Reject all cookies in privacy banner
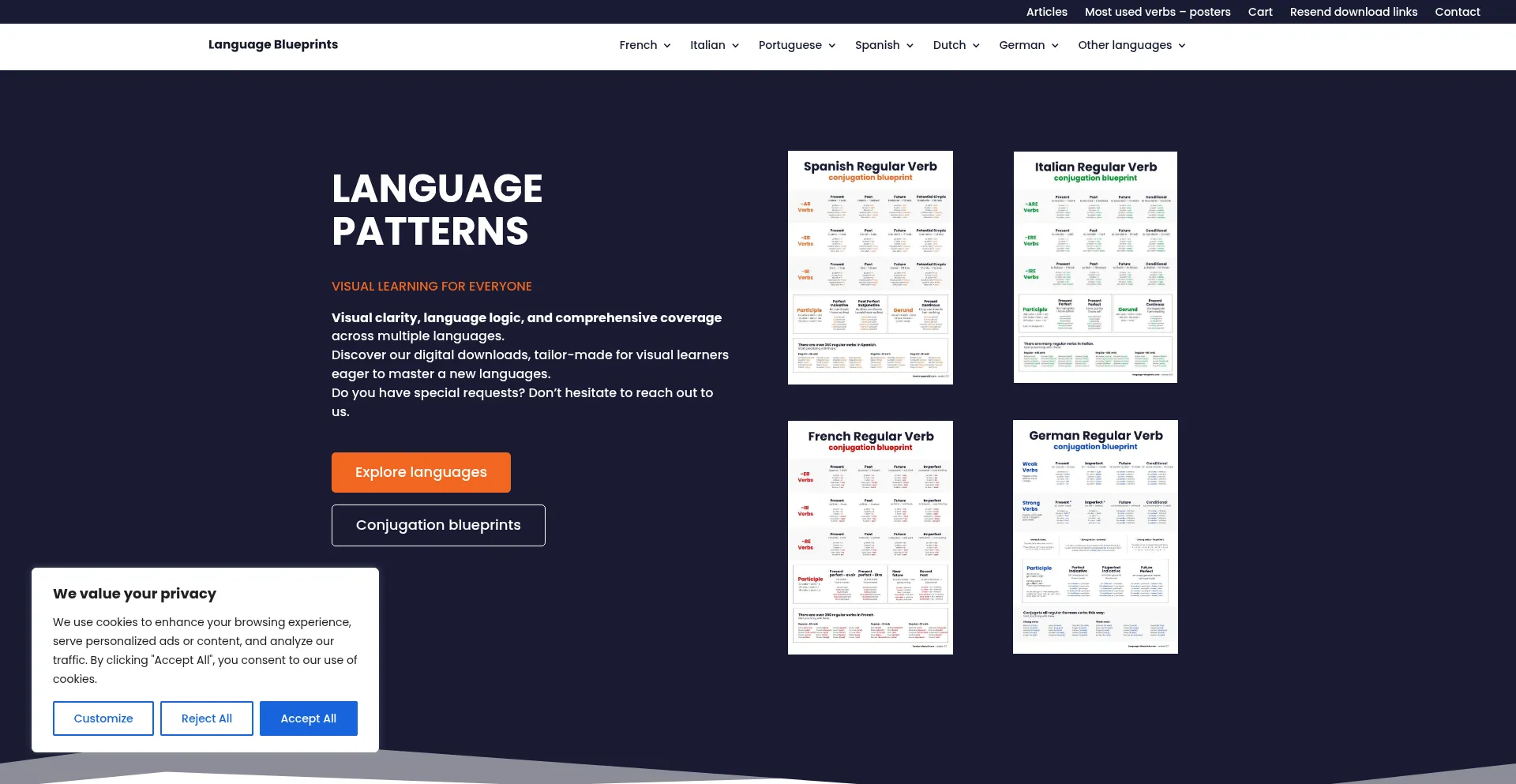The width and height of the screenshot is (1516, 784). [x=207, y=718]
